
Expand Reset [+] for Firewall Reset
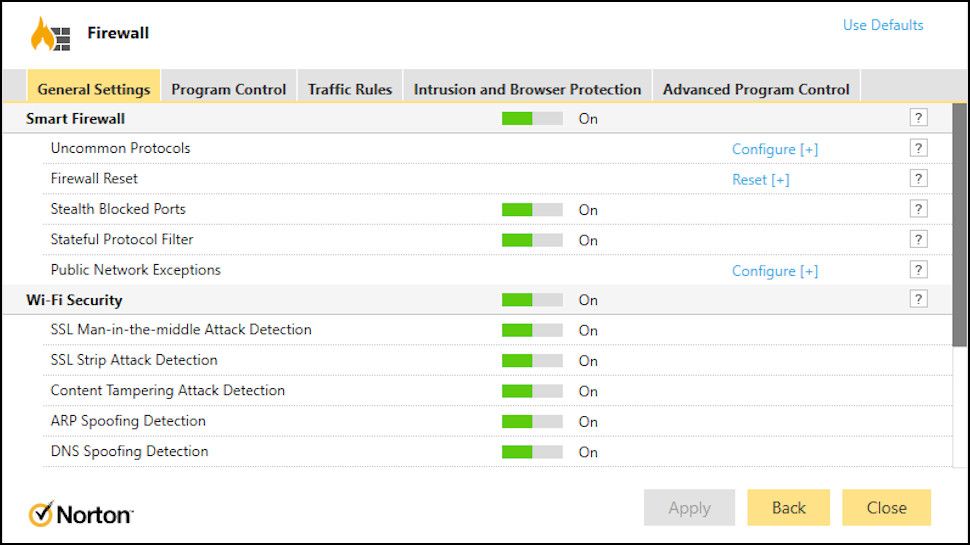[760, 179]
